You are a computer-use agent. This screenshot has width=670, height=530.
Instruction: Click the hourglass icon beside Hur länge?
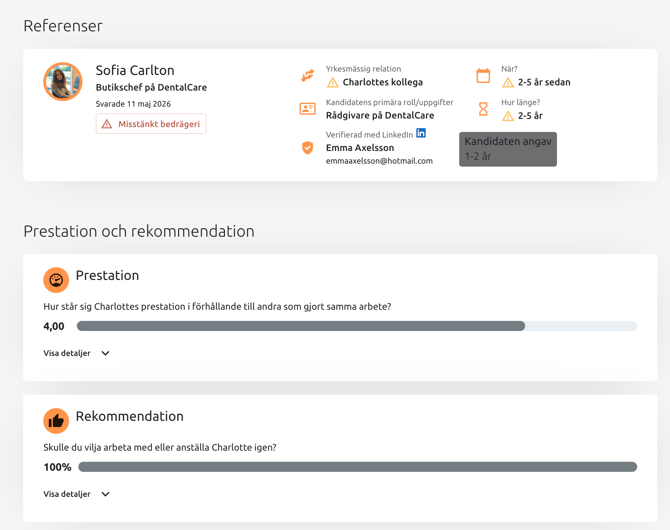tap(483, 109)
